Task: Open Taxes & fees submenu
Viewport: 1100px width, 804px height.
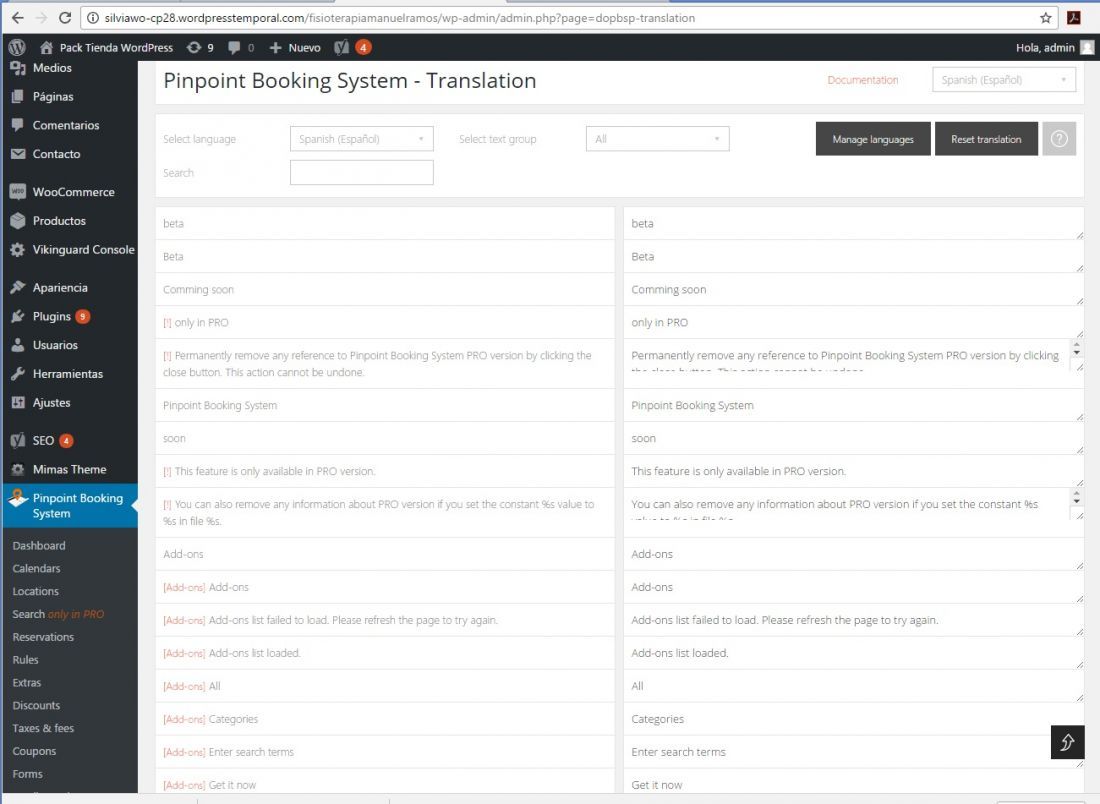Action: click(x=43, y=728)
